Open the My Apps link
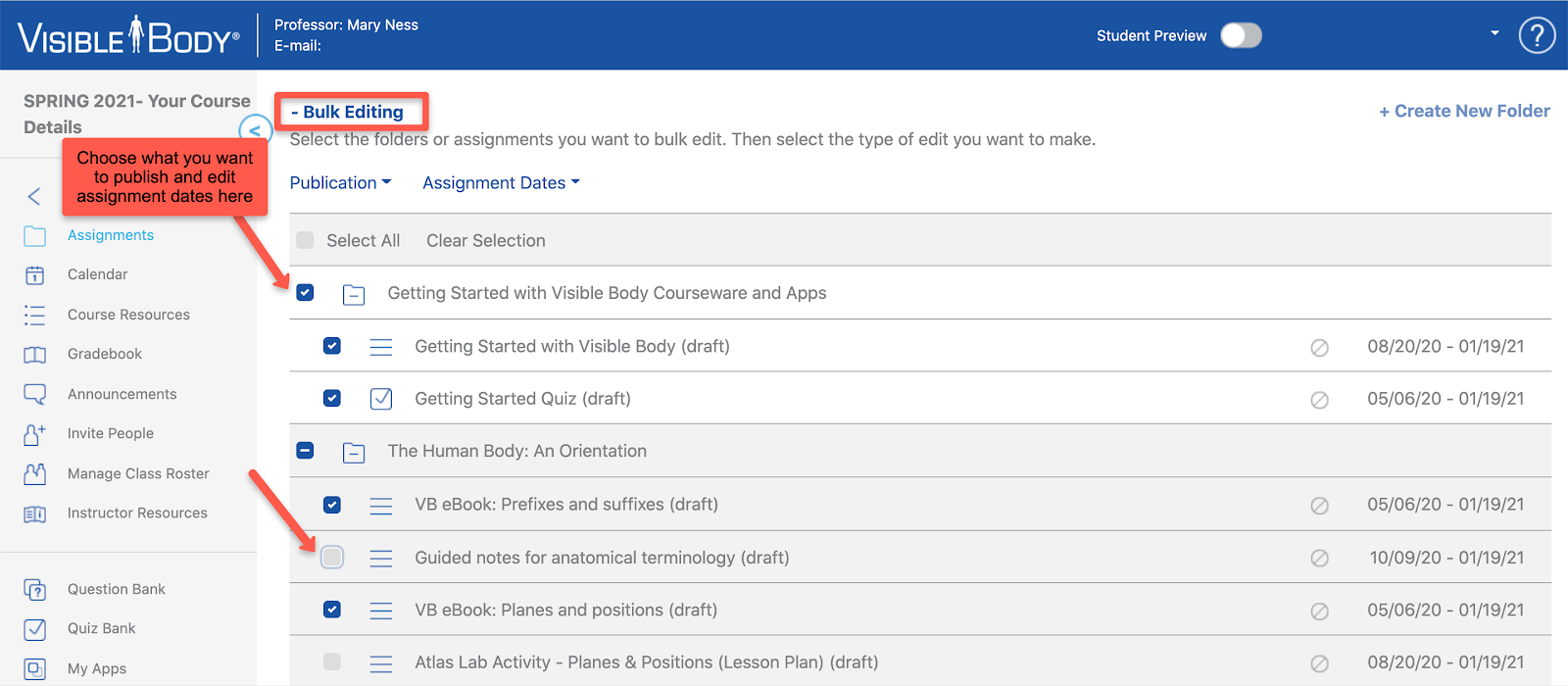 [x=97, y=668]
